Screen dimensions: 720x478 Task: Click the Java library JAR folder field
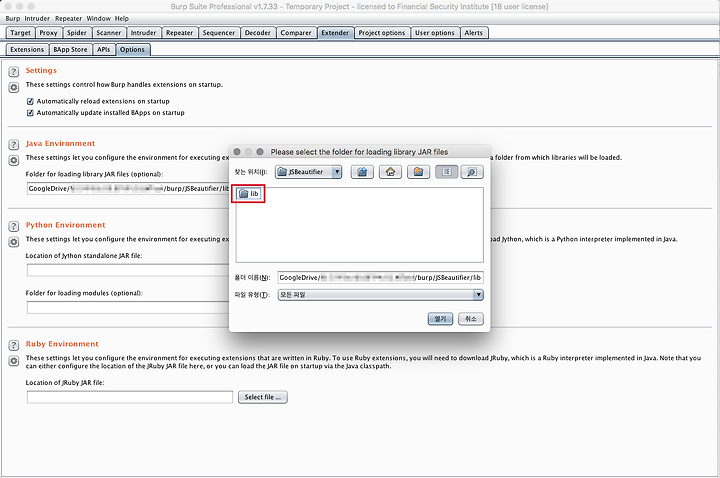[x=128, y=189]
